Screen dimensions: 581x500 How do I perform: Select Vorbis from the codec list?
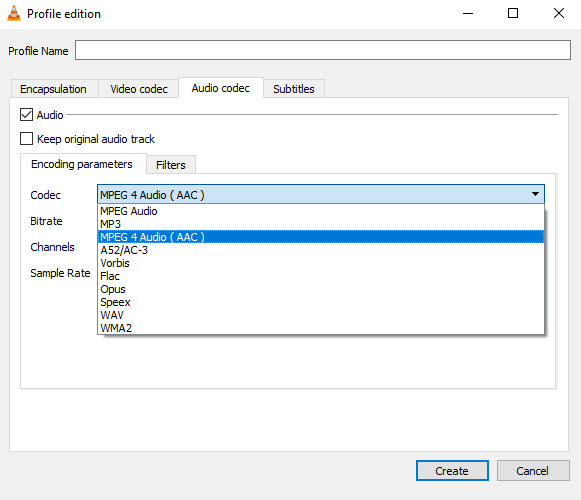[x=321, y=263]
